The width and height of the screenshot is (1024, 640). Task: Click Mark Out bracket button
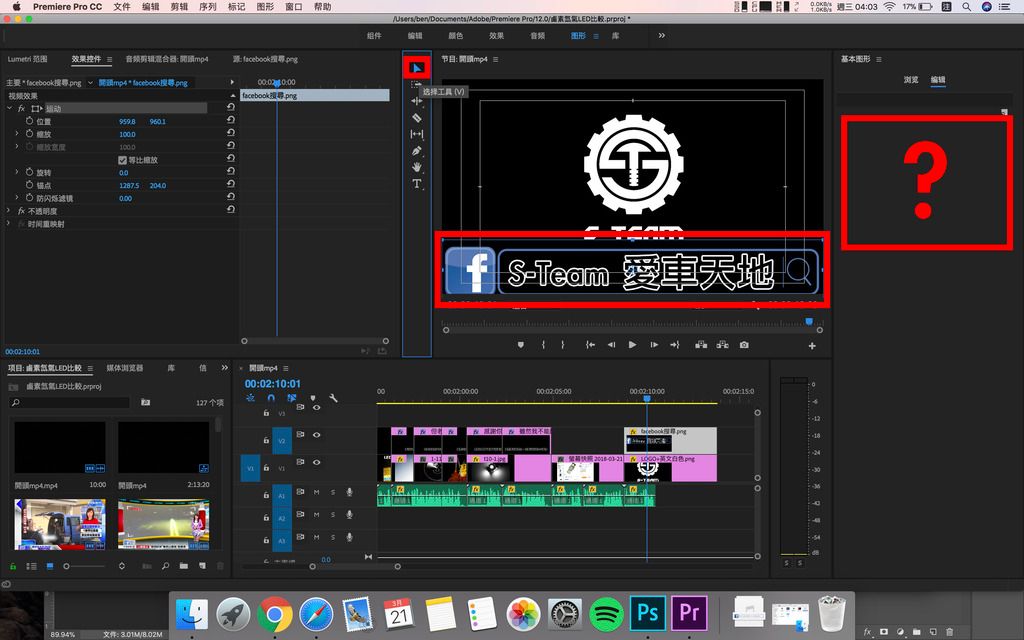pos(562,345)
